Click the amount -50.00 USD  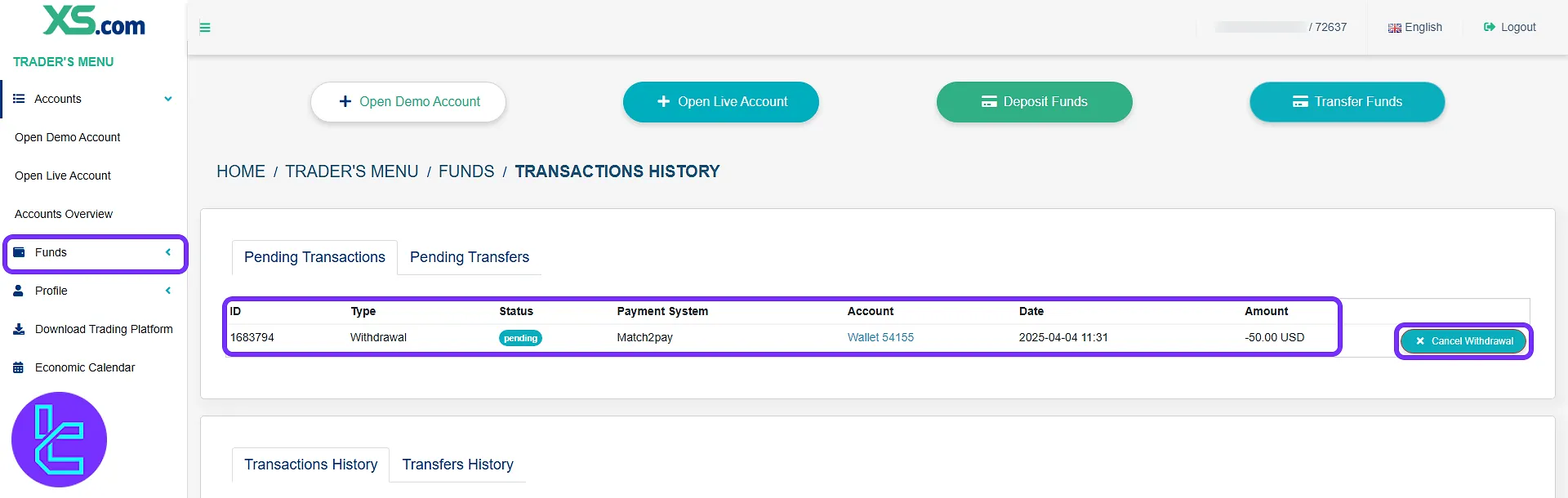point(1274,337)
